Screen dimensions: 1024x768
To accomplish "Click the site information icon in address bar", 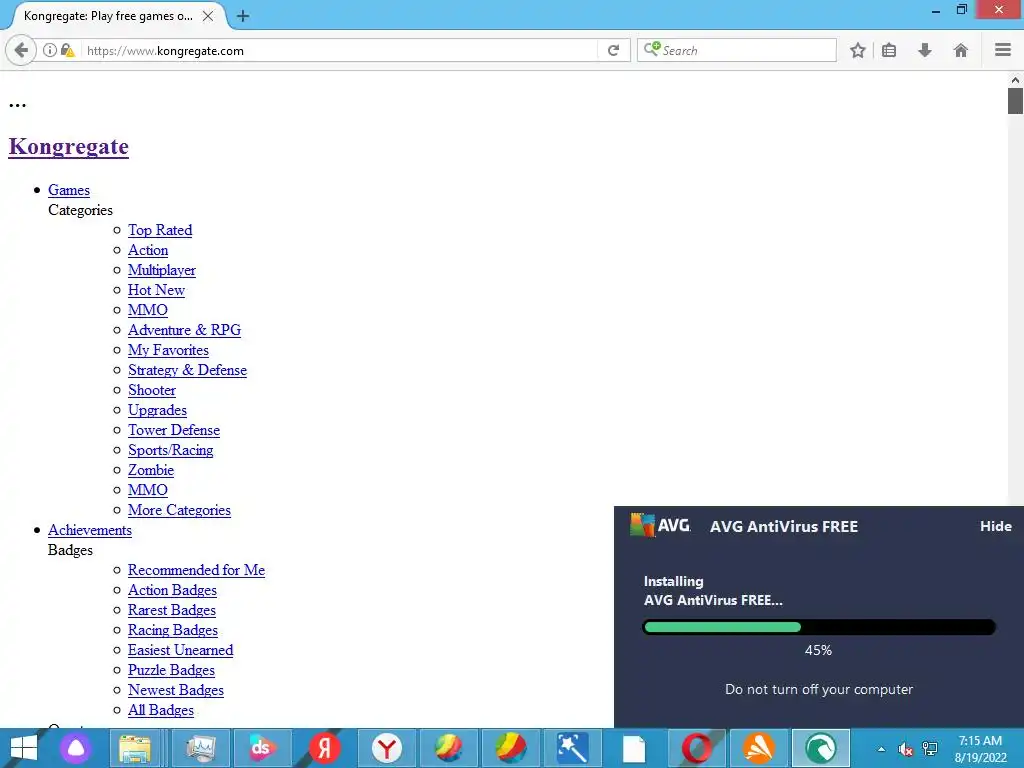I will tap(50, 50).
